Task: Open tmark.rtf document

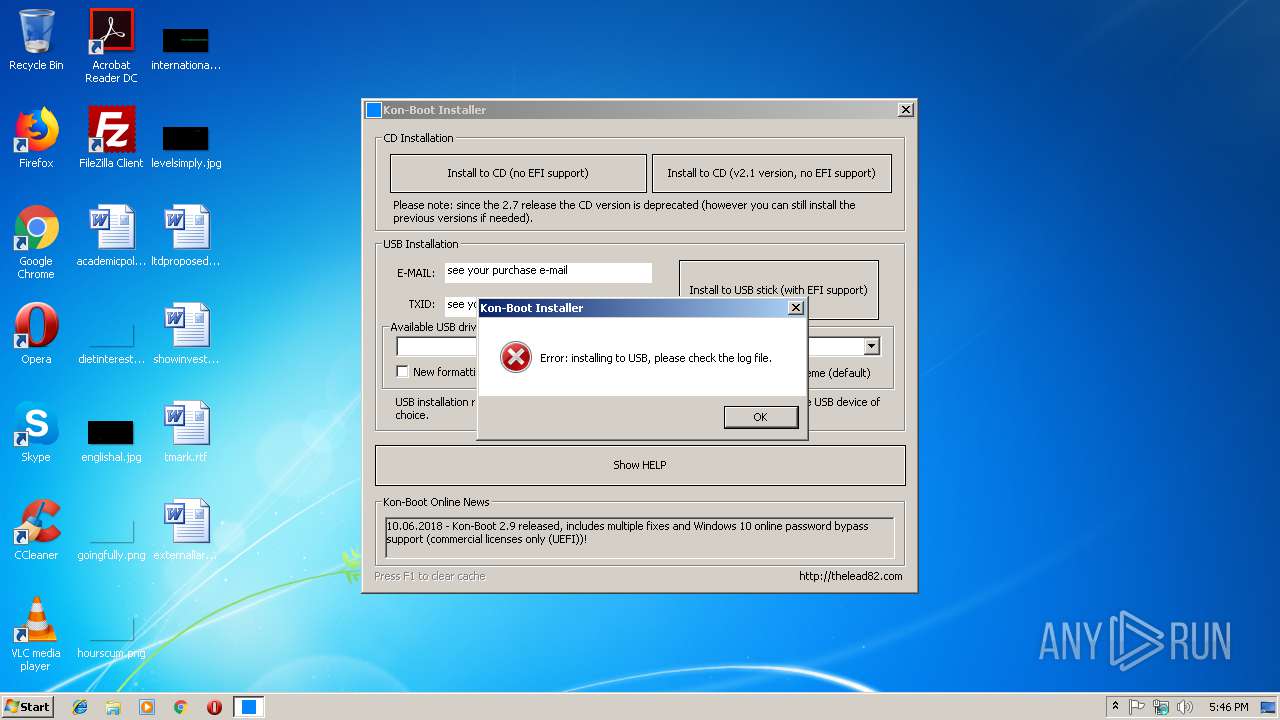Action: (x=186, y=432)
